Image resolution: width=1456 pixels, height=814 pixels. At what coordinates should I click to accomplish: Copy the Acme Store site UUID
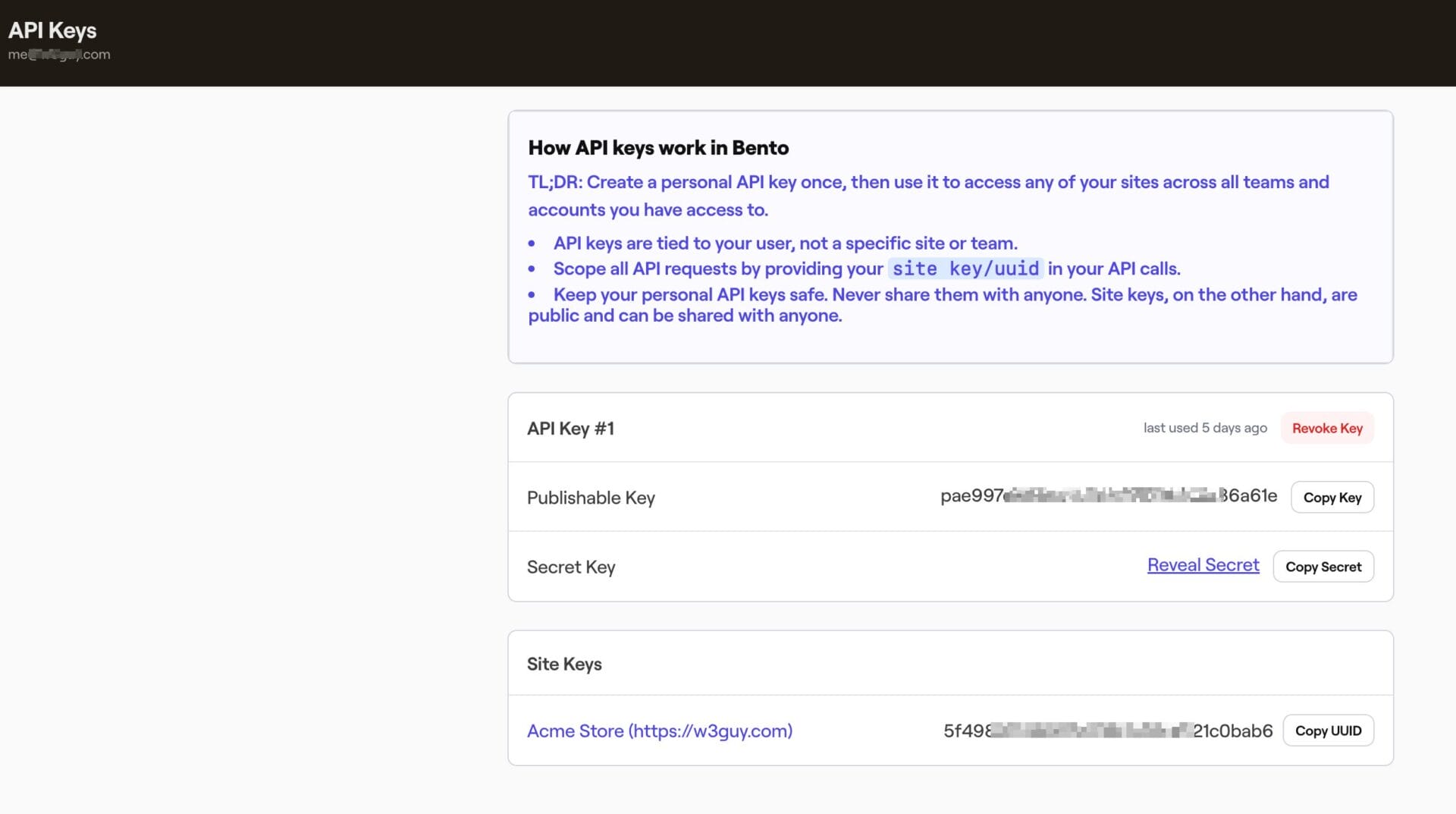tap(1327, 731)
